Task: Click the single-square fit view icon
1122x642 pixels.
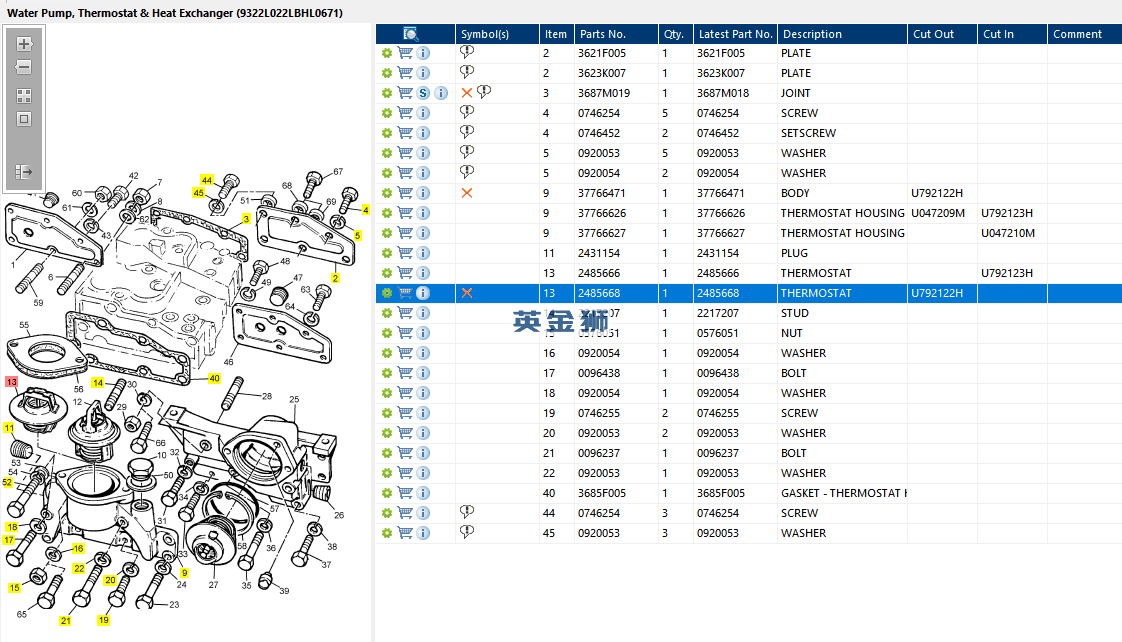Action: pos(24,119)
